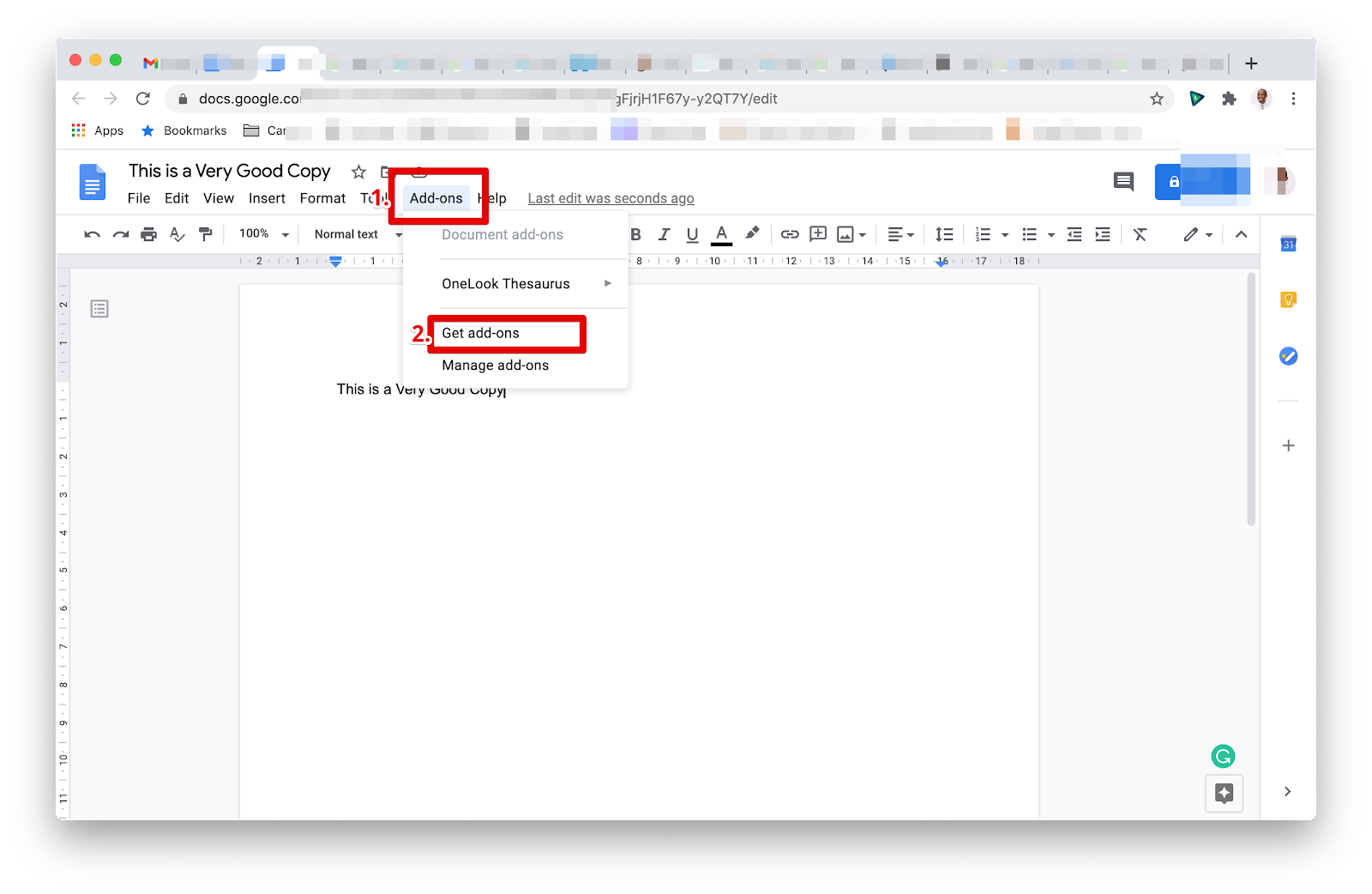
Task: Toggle underline formatting
Action: click(x=692, y=233)
